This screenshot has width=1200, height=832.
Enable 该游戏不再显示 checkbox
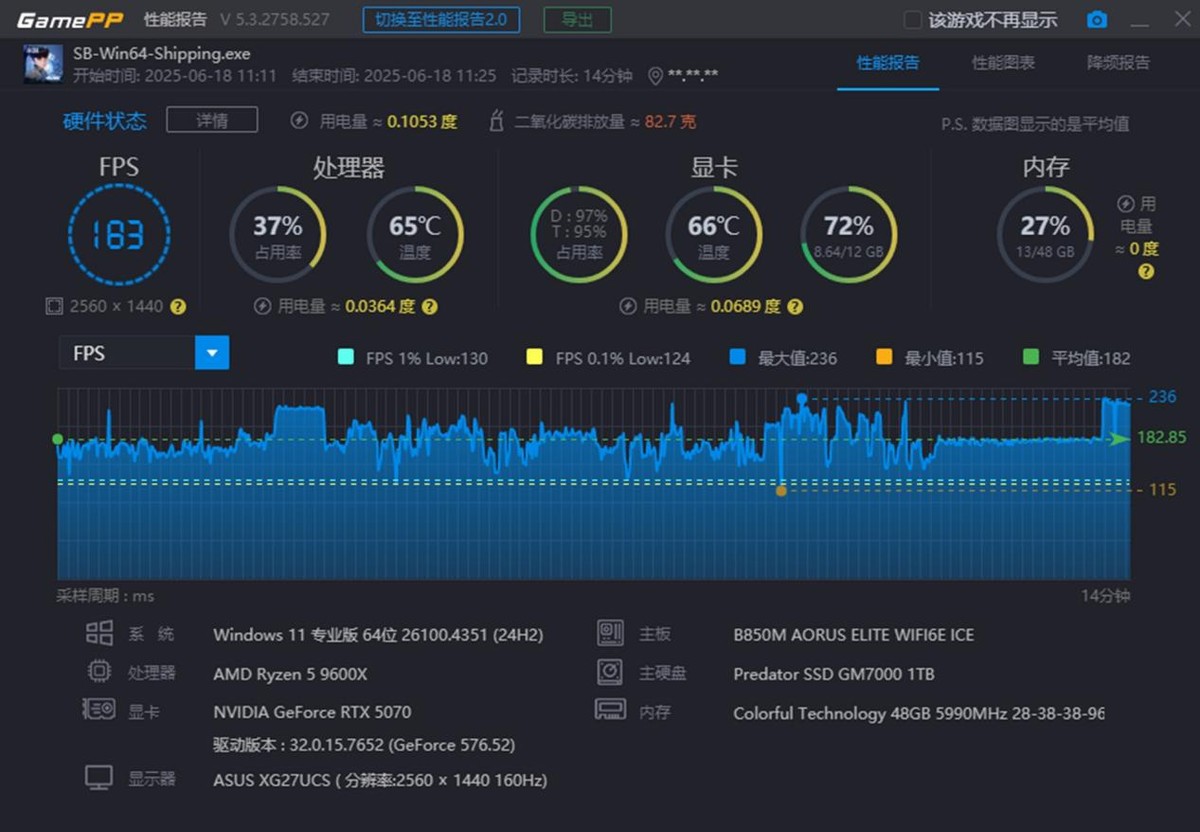point(912,20)
